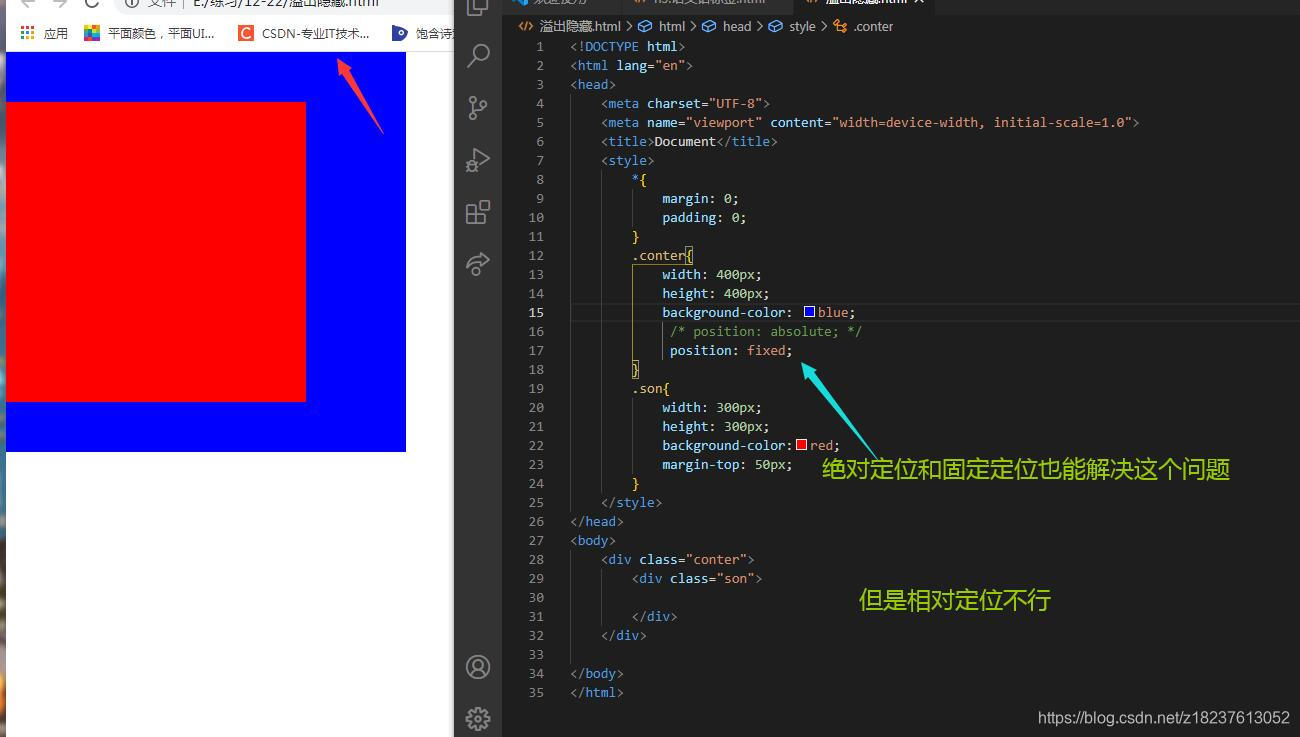
Task: Open the Run and Debug view
Action: pyautogui.click(x=478, y=159)
